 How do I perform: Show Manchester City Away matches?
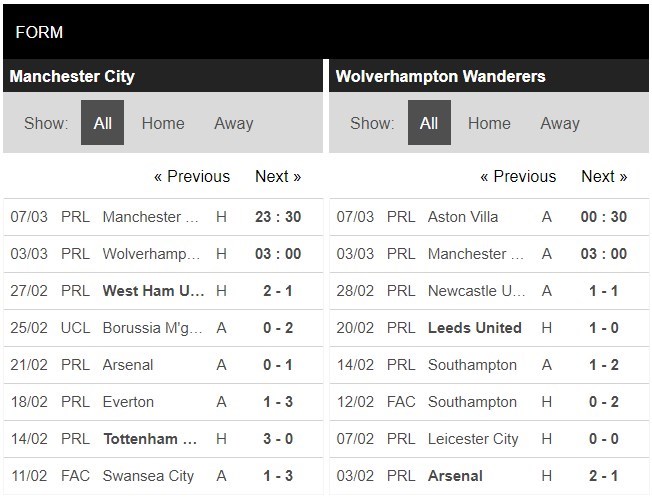click(x=233, y=124)
